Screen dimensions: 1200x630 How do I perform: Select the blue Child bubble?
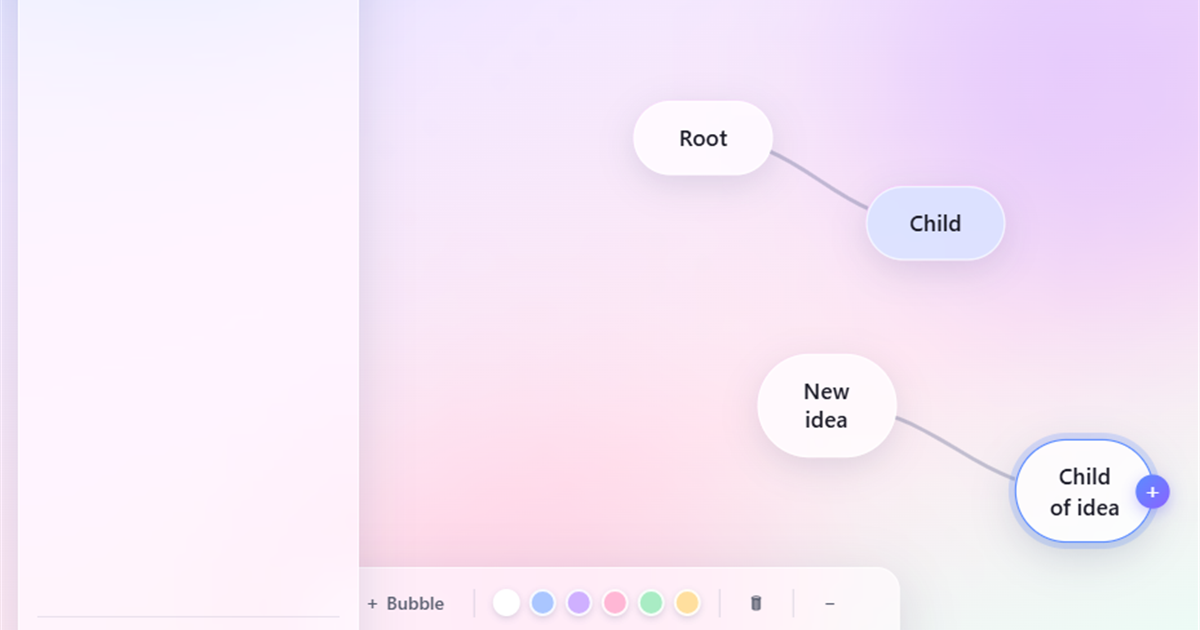pos(935,223)
